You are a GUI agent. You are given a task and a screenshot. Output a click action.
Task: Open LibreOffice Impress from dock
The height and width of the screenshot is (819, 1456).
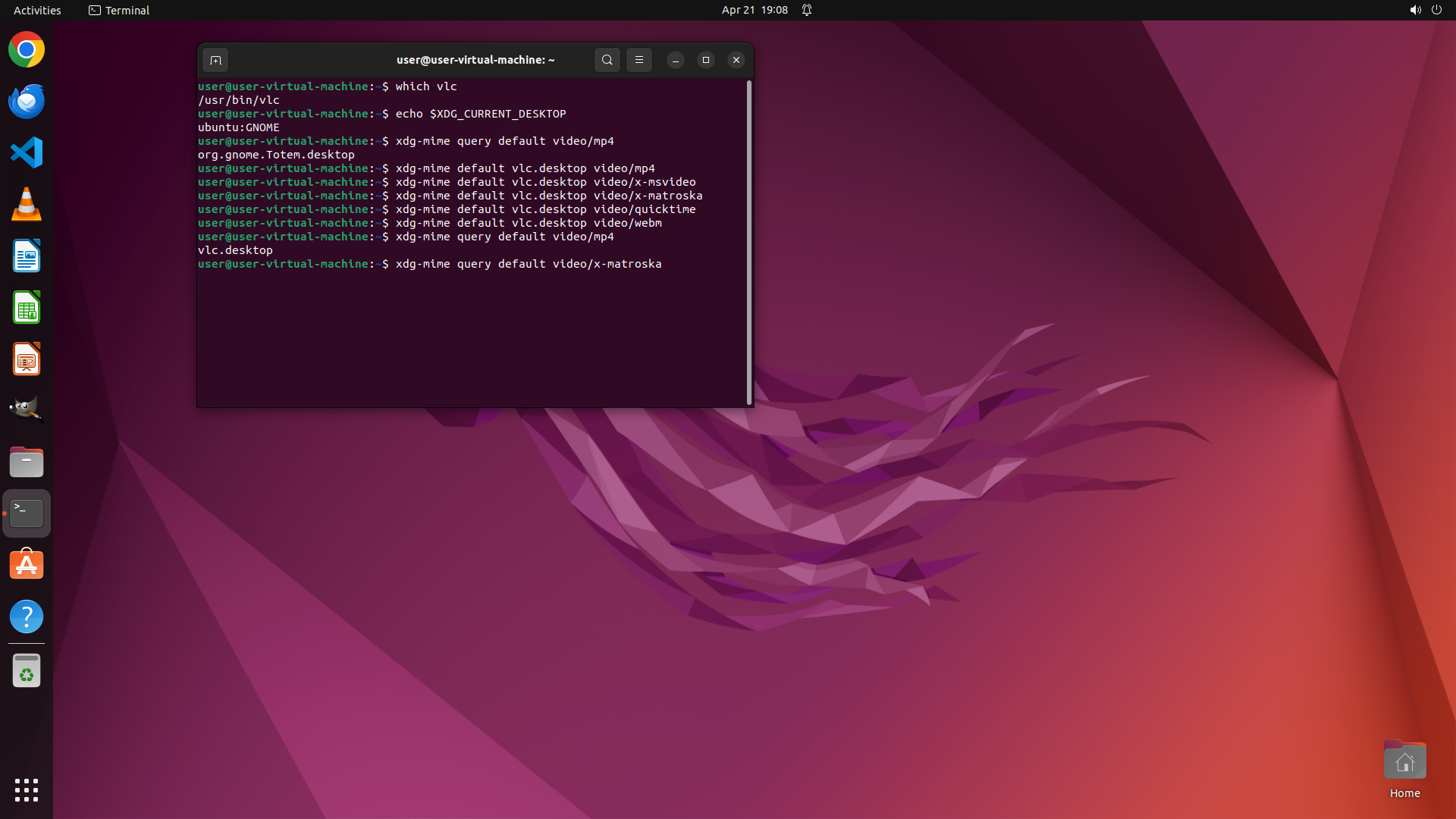click(27, 359)
